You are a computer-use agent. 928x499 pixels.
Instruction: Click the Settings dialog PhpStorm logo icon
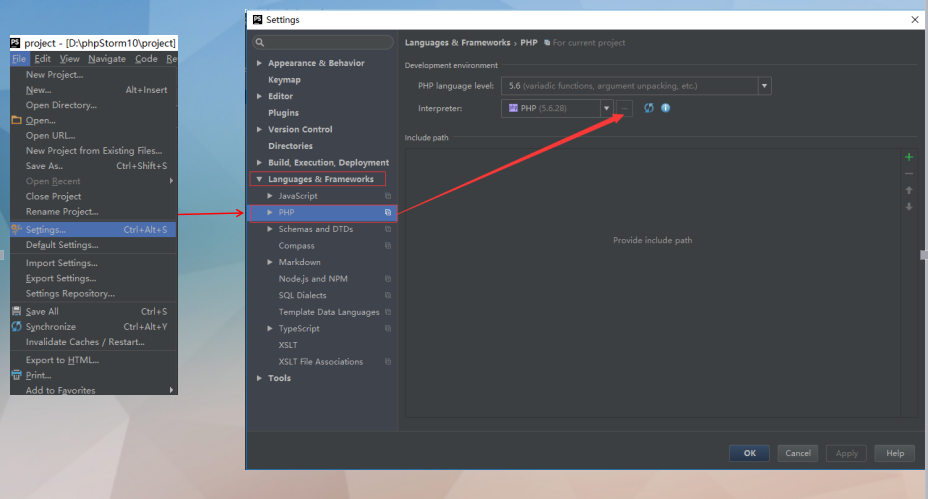click(257, 20)
